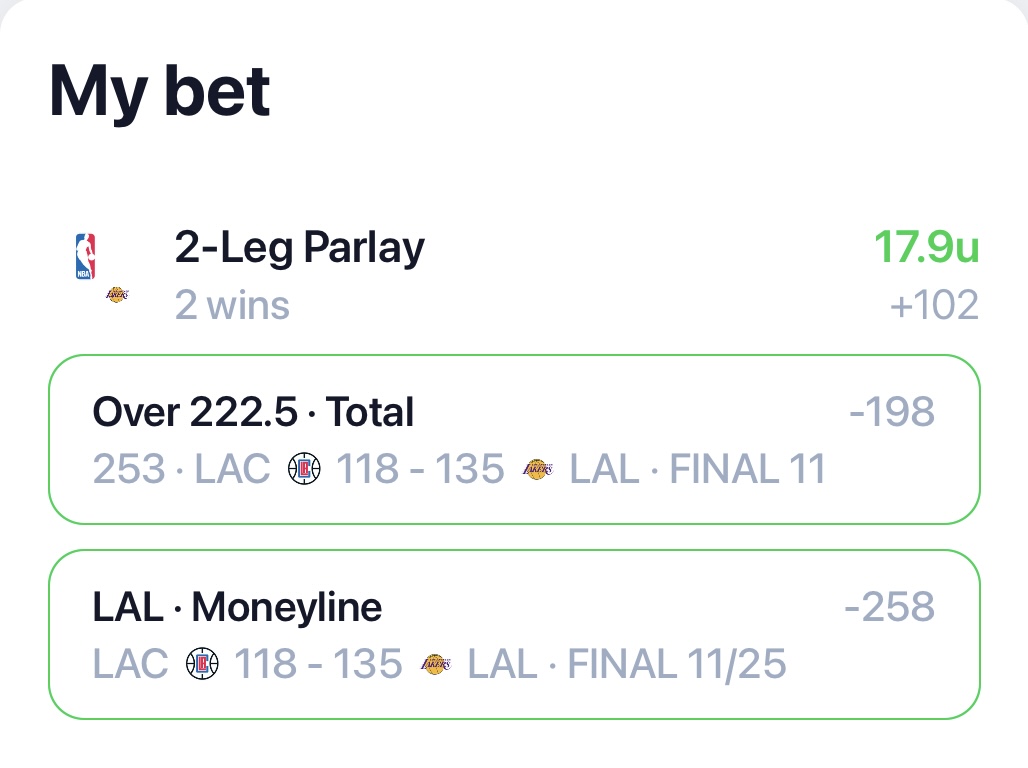Tap 118 - 135 score in Moneyline leg
Viewport: 1028px width, 768px height.
318,663
